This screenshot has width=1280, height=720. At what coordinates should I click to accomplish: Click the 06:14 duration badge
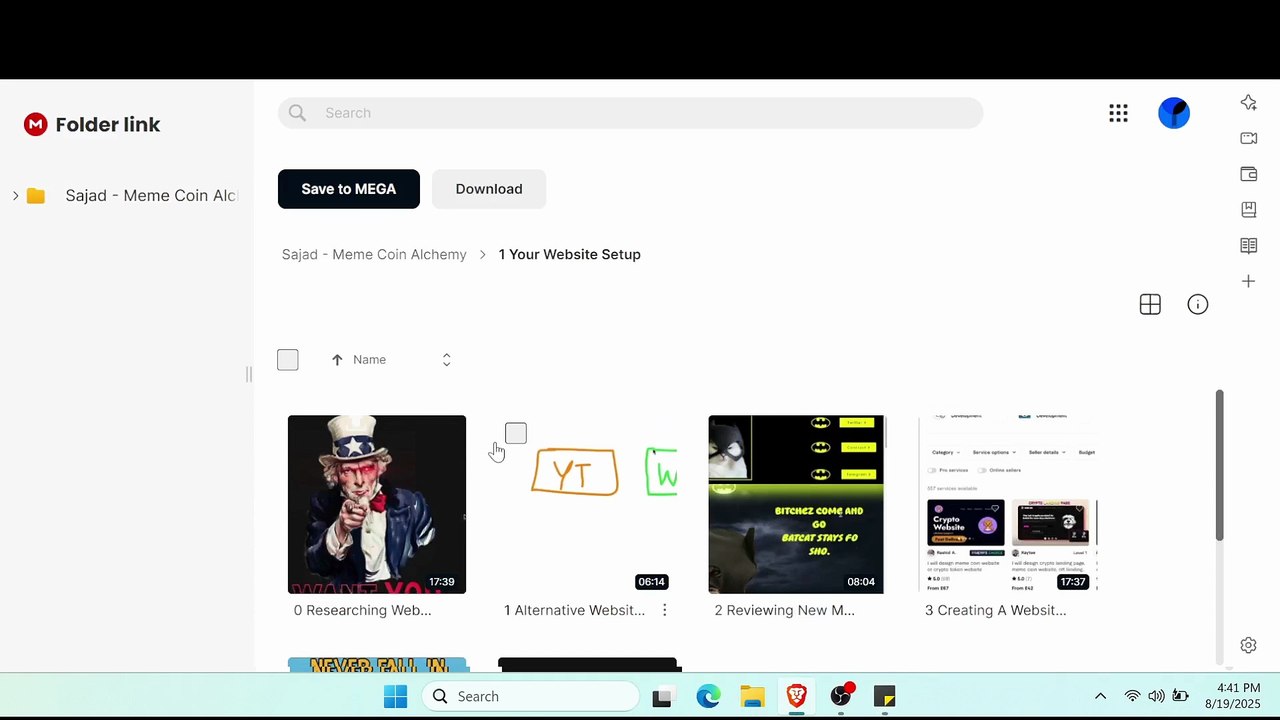[652, 582]
